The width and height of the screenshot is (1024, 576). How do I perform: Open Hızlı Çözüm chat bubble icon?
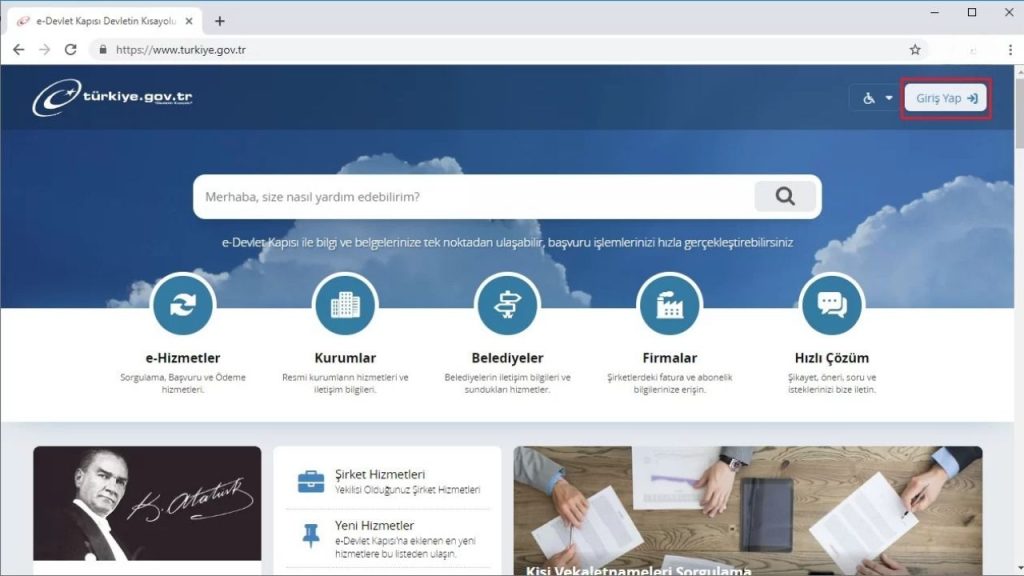pyautogui.click(x=831, y=306)
